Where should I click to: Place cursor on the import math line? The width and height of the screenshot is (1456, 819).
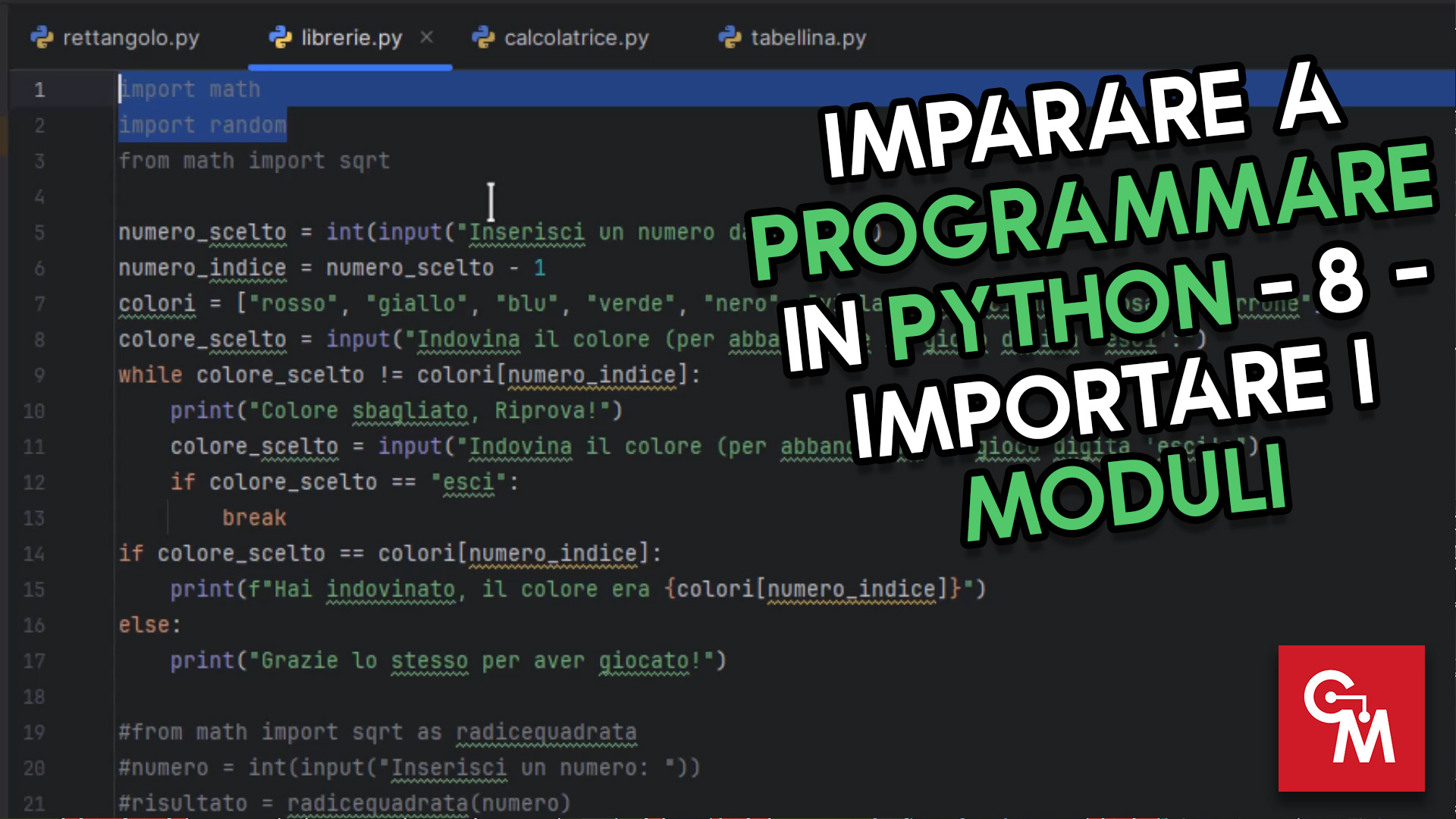pos(190,89)
